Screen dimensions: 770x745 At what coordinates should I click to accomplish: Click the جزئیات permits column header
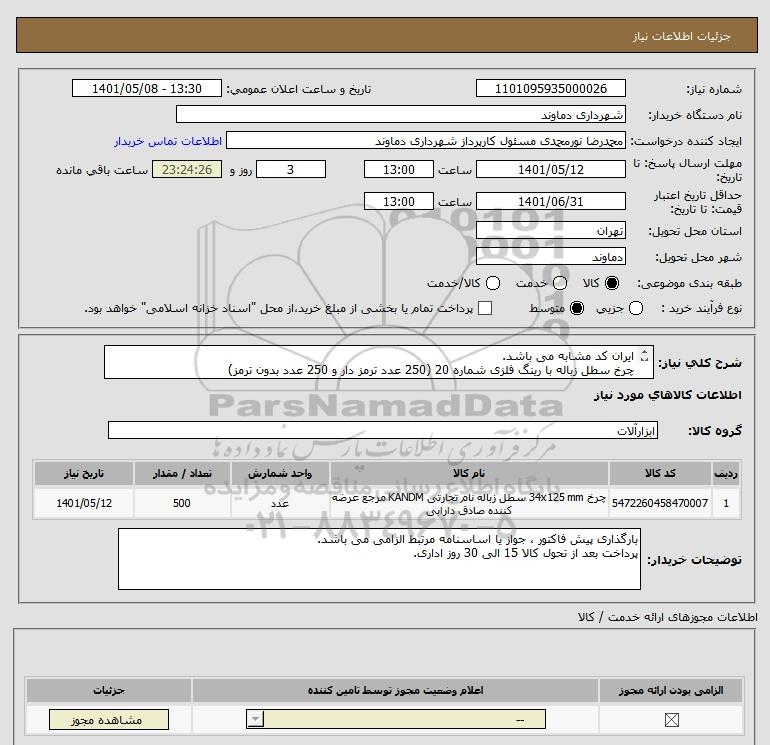tap(109, 690)
